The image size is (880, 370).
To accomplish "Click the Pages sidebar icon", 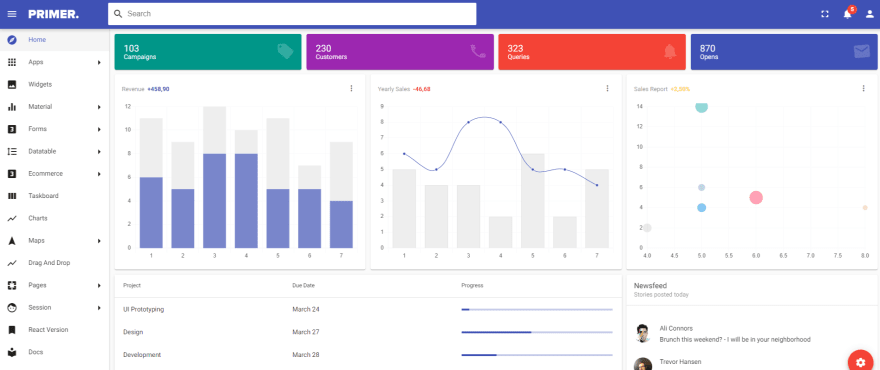I will [12, 285].
